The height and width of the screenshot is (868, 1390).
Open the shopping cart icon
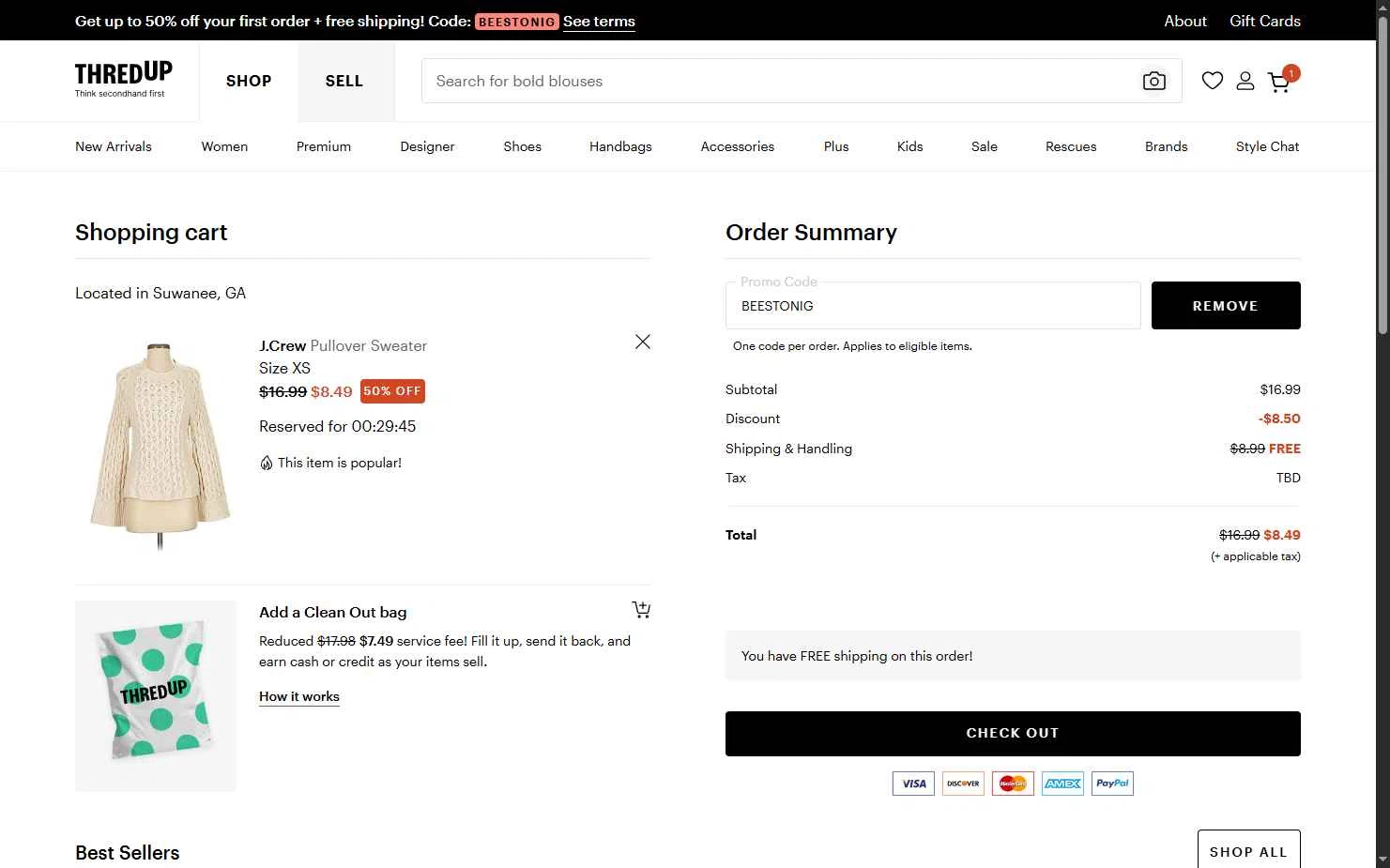[x=1279, y=82]
